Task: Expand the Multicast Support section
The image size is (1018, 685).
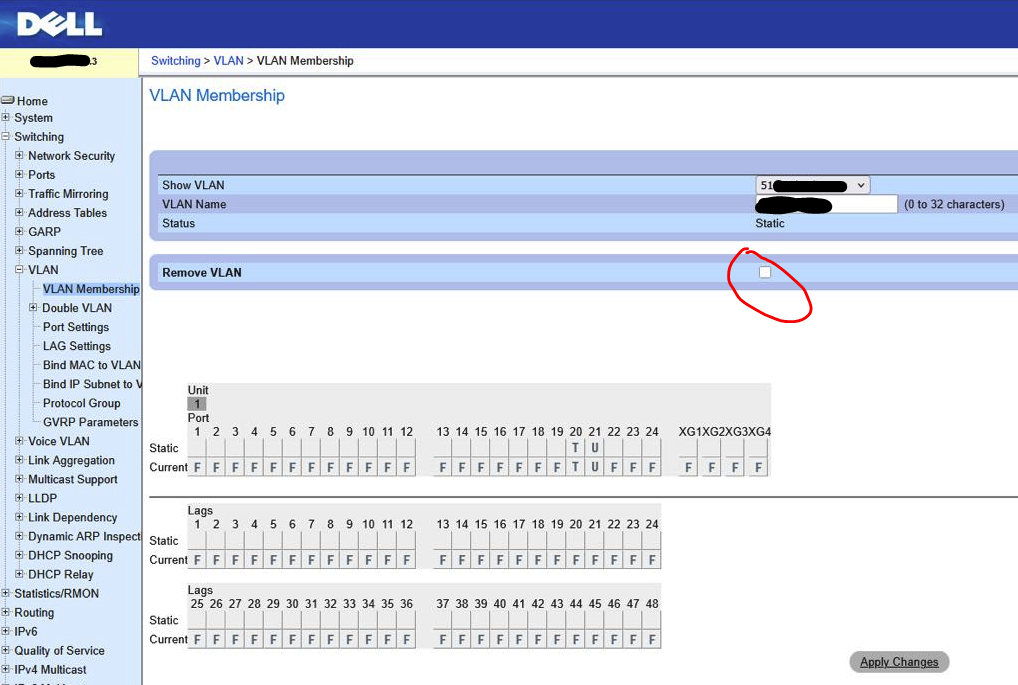Action: point(18,479)
